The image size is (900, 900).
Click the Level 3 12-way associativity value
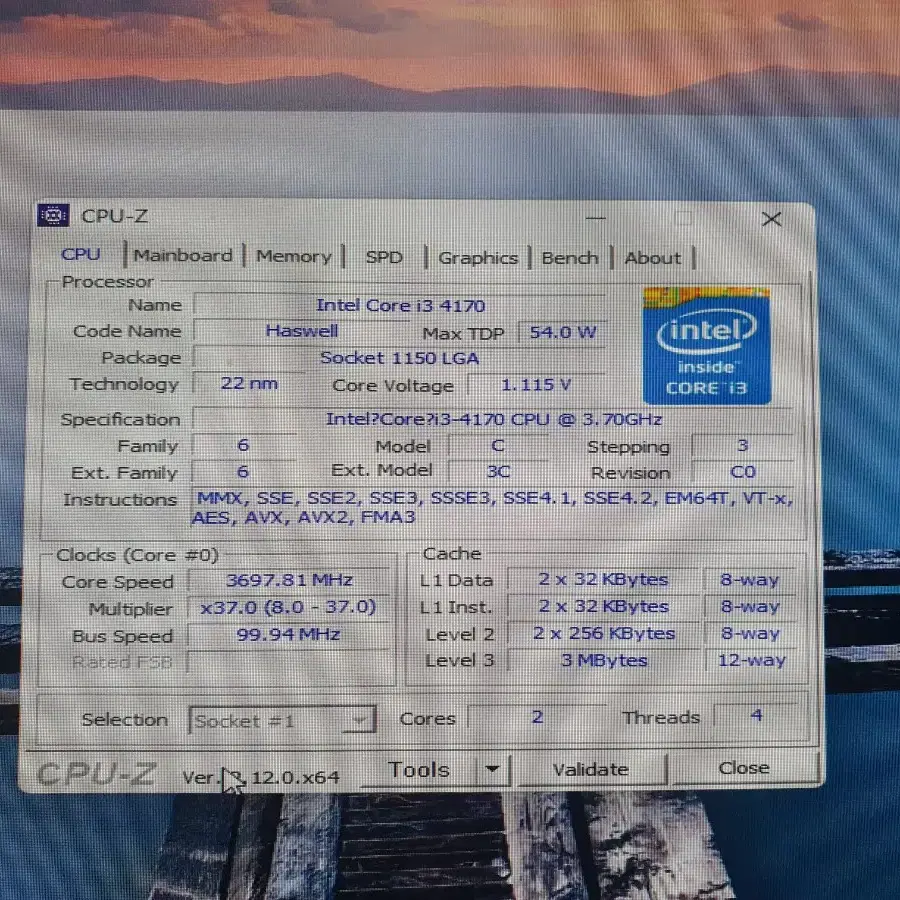(x=751, y=660)
